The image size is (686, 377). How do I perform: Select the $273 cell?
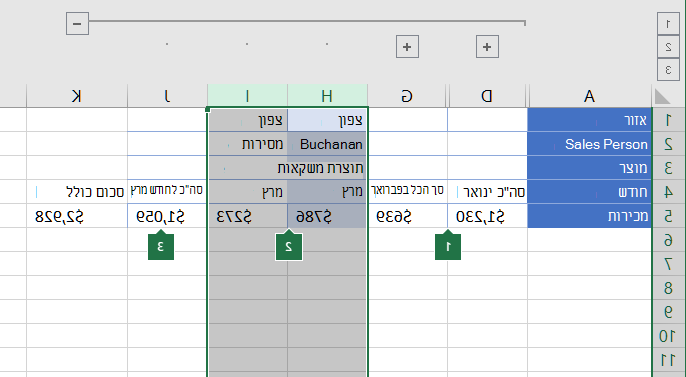tap(248, 216)
